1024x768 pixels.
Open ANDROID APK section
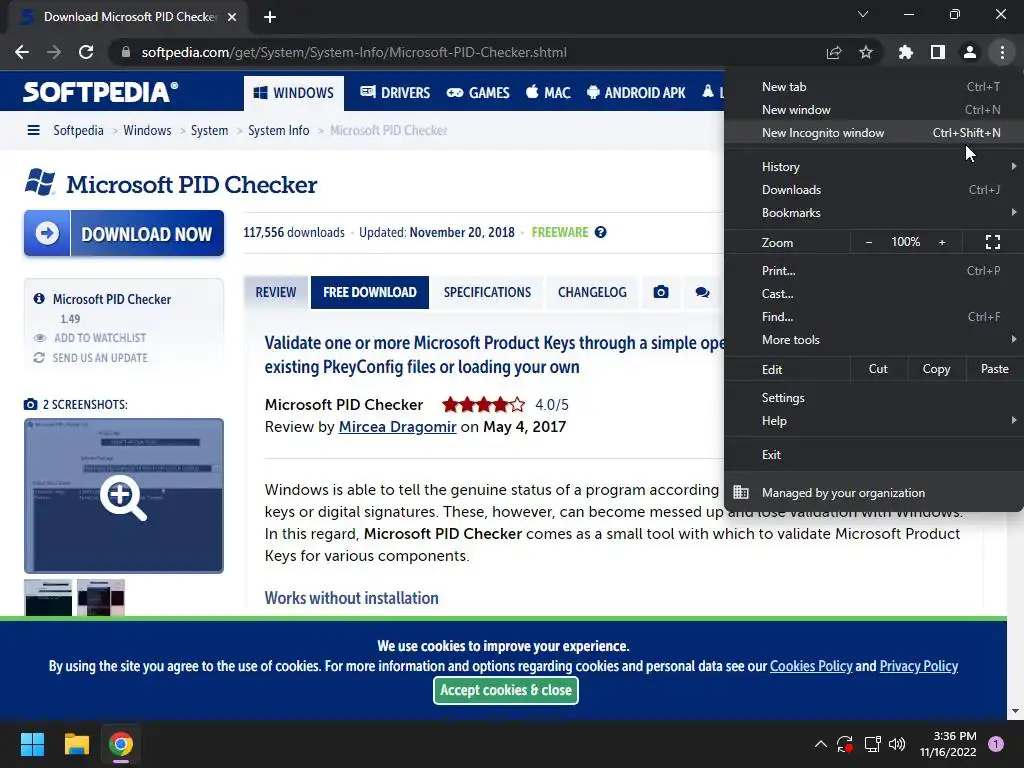click(635, 93)
